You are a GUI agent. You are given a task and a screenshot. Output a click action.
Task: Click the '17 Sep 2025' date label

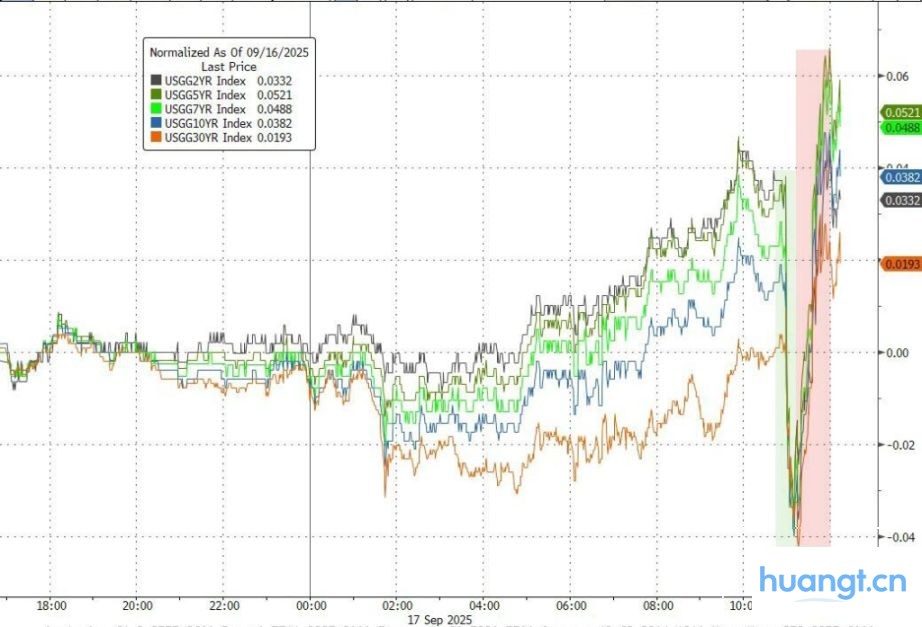tap(441, 619)
